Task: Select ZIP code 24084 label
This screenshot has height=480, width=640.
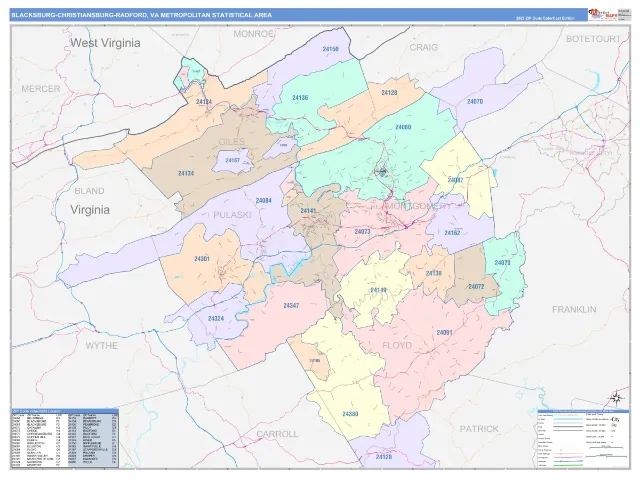Action: coord(264,201)
